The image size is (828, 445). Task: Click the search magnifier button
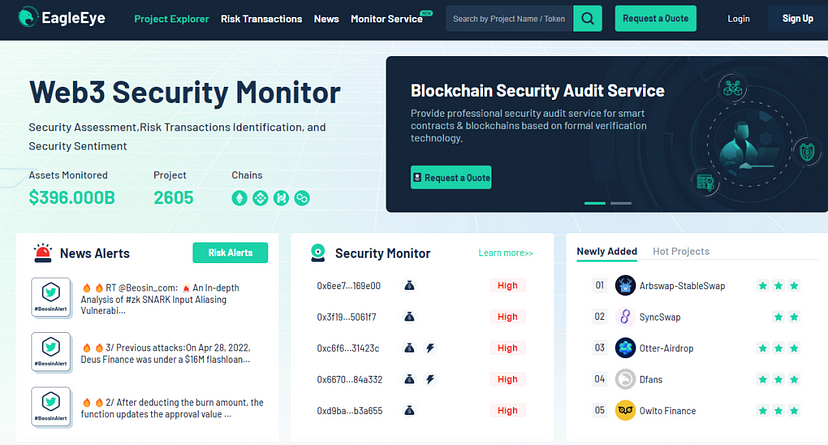(588, 18)
